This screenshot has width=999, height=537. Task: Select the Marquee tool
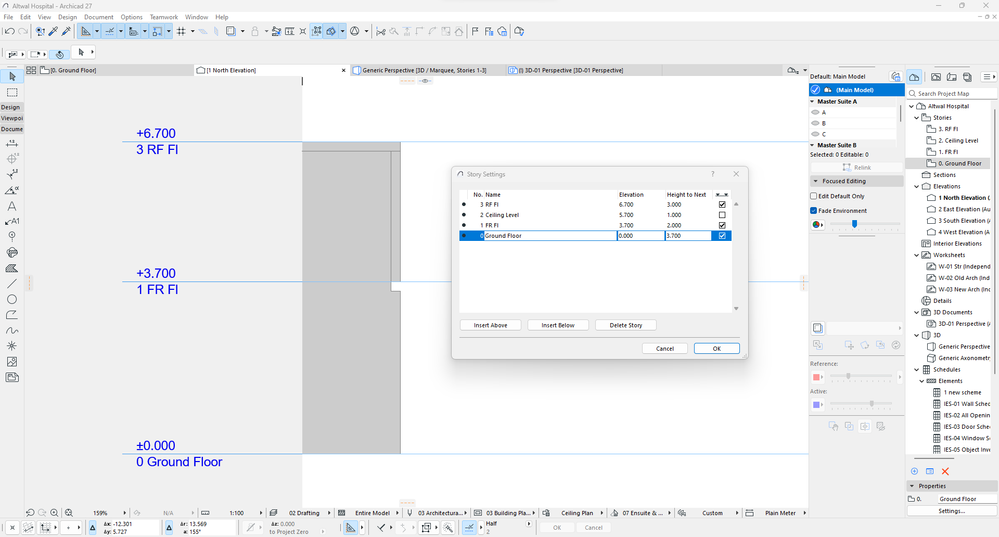[12, 92]
